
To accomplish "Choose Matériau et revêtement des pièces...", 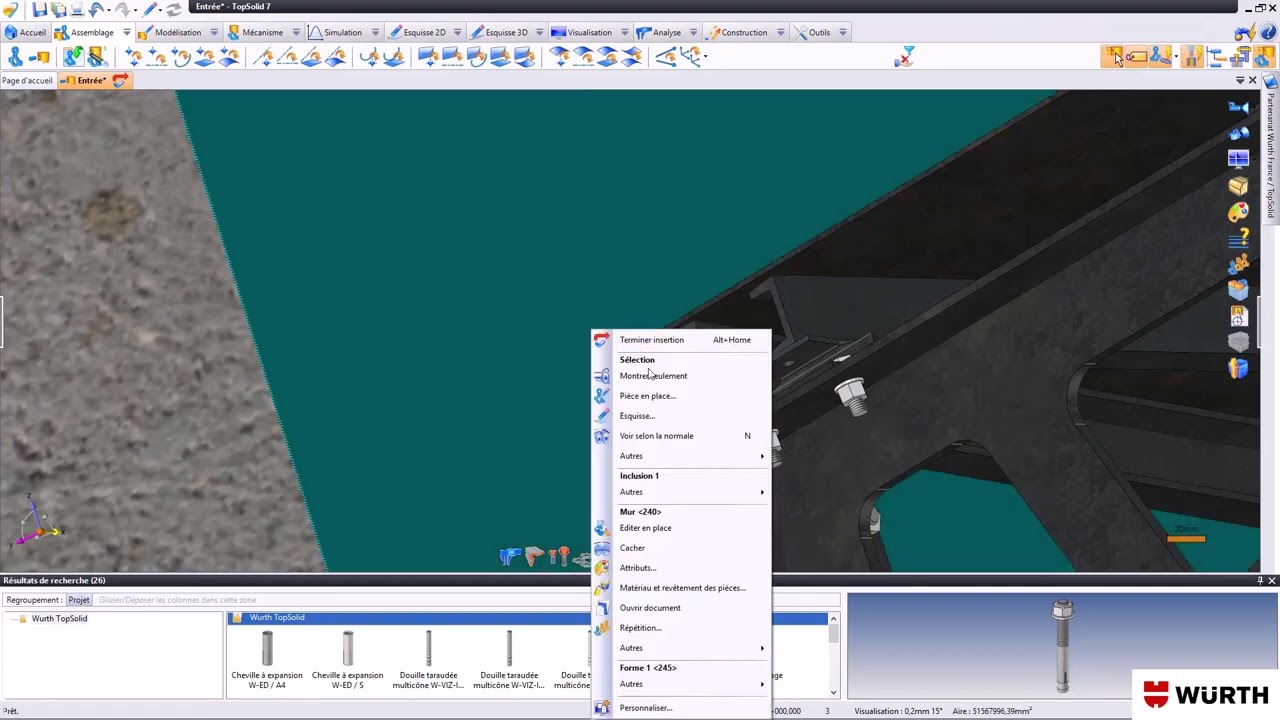I will [682, 588].
